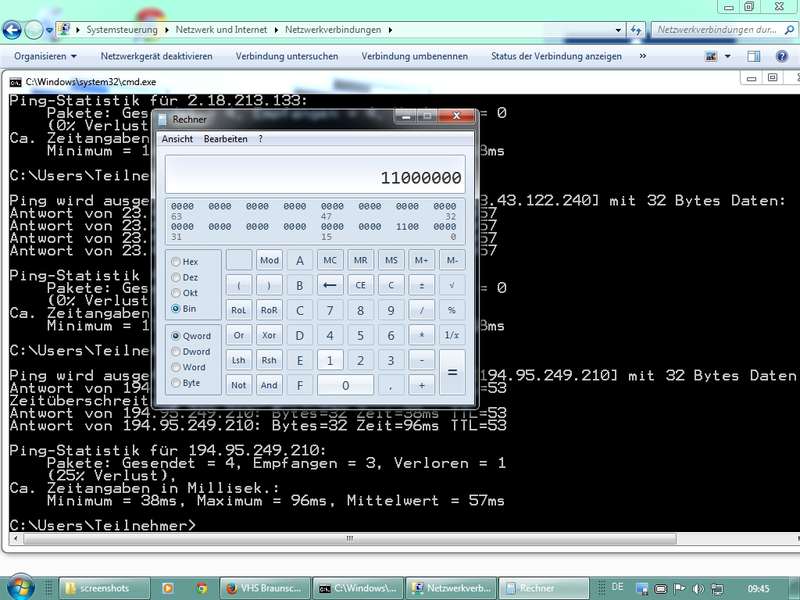Image resolution: width=800 pixels, height=600 pixels.
Task: Click Verbindung untersuchen
Action: click(x=287, y=56)
